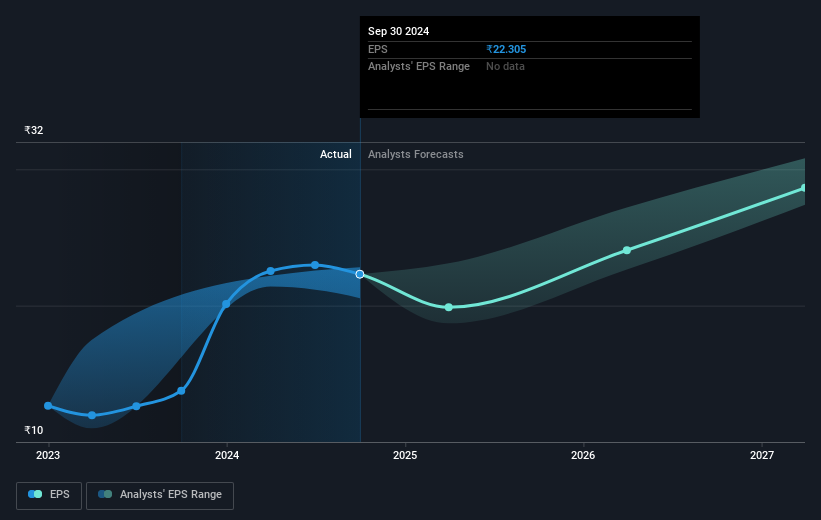Click the EPS data point at 2024
This screenshot has height=520, width=821.
pyautogui.click(x=226, y=304)
